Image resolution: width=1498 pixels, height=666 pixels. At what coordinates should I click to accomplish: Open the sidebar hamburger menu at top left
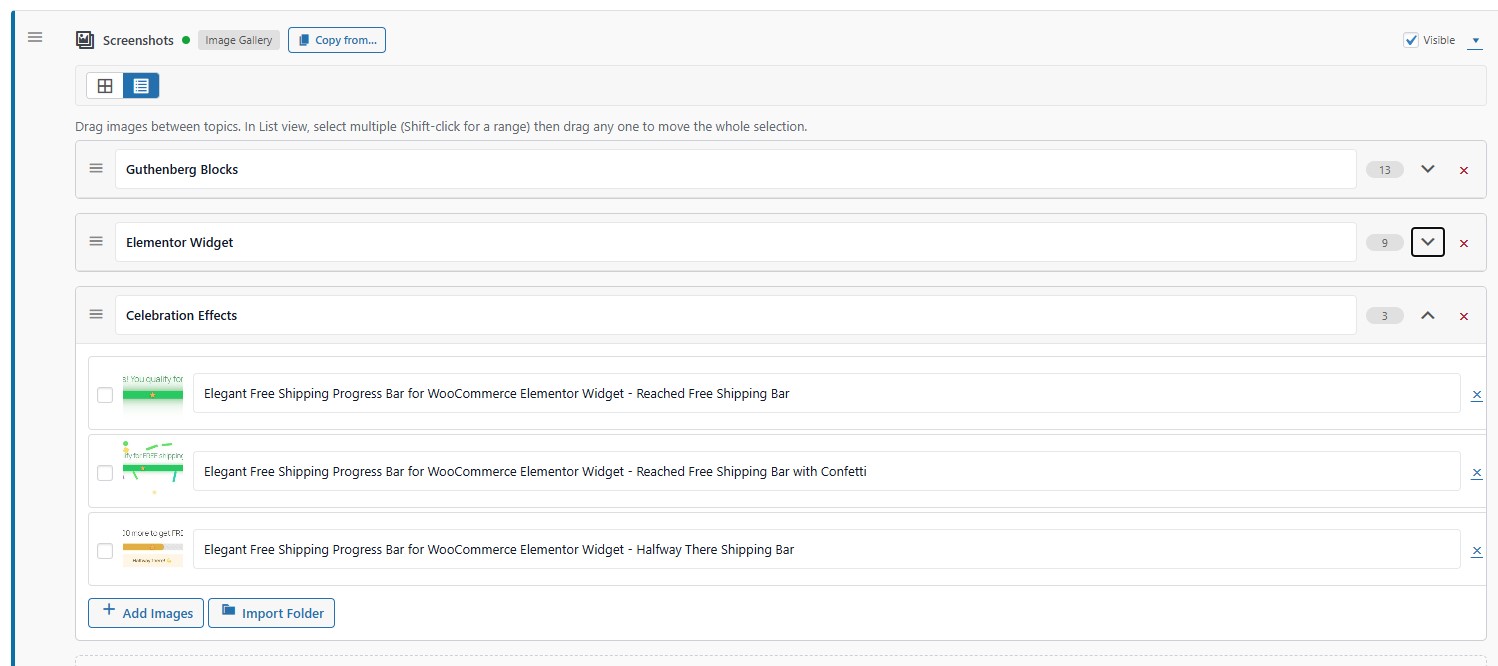(35, 37)
